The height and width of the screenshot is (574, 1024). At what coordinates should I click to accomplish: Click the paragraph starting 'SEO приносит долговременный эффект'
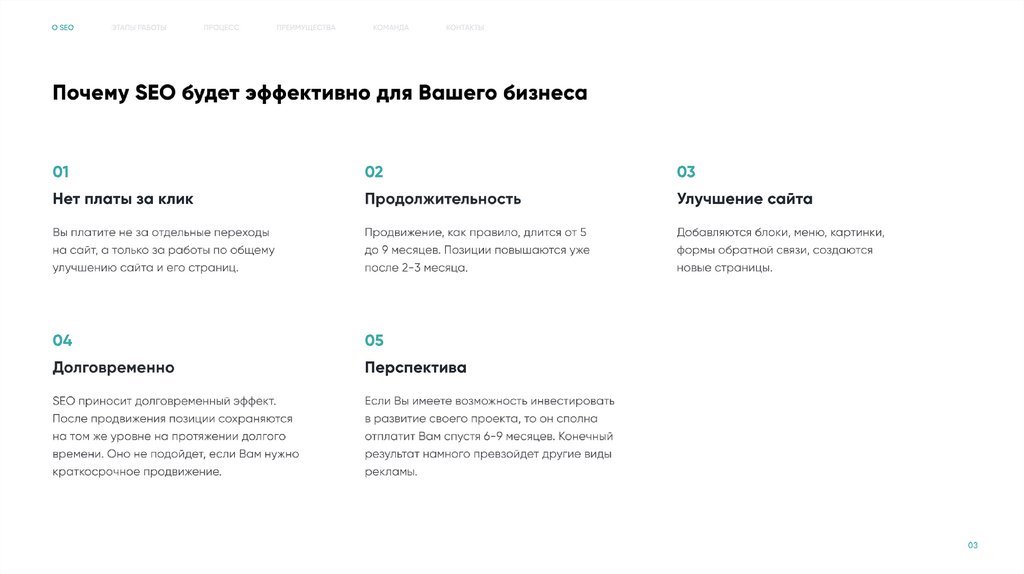(x=176, y=436)
